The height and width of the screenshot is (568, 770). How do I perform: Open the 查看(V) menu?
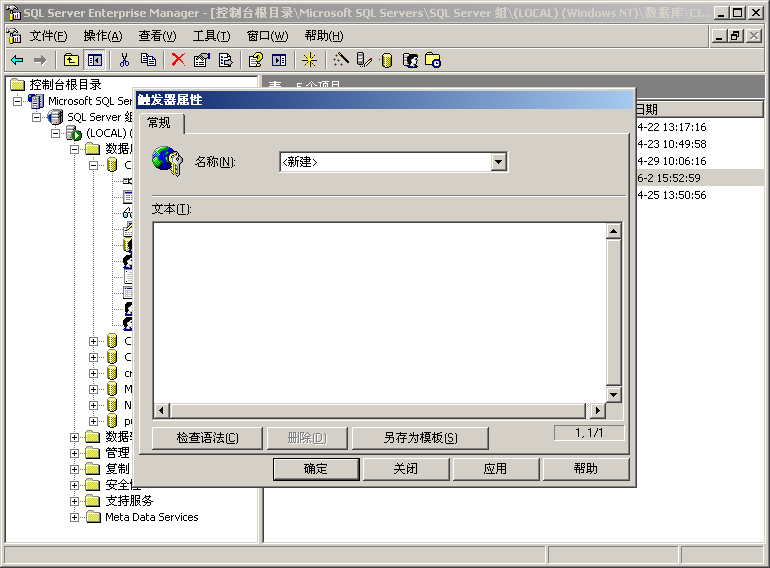tap(157, 36)
